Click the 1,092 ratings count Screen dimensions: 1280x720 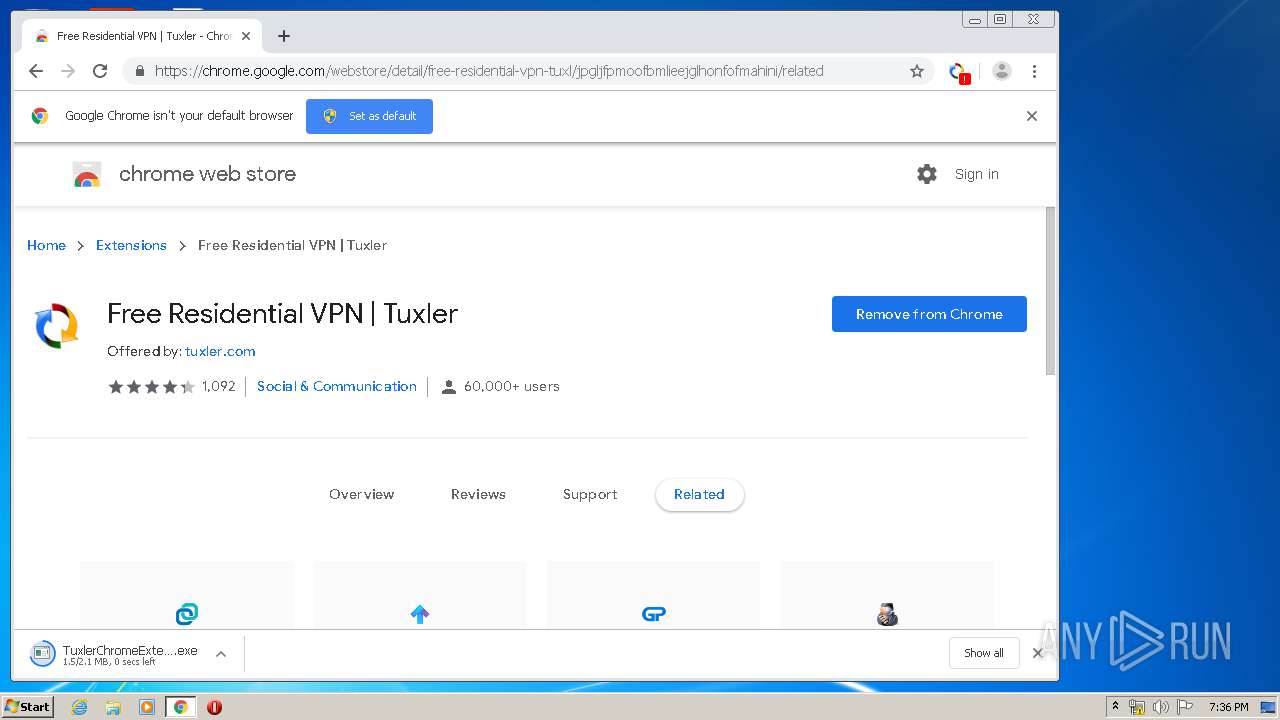(218, 386)
